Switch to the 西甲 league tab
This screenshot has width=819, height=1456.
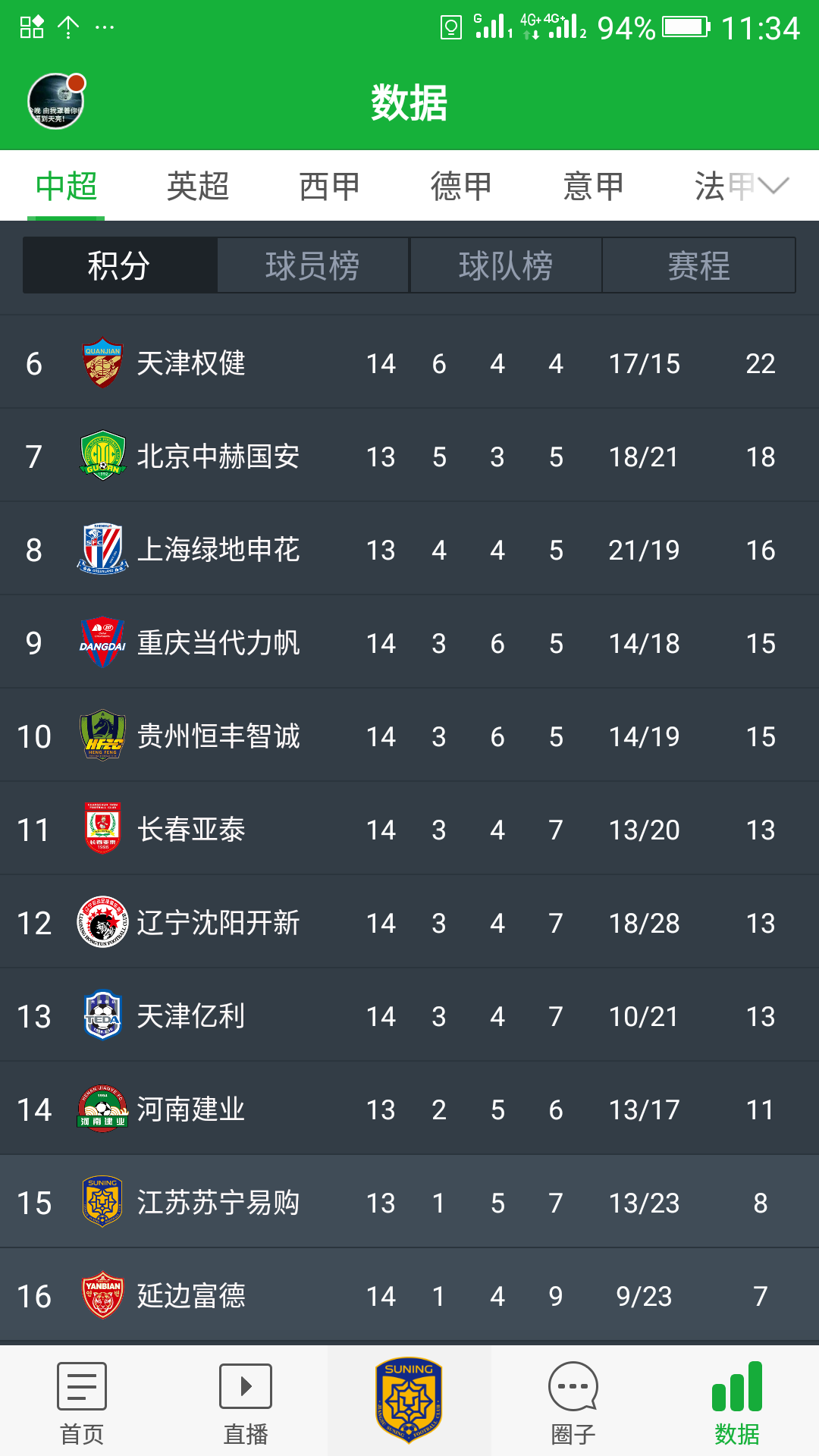point(329,187)
